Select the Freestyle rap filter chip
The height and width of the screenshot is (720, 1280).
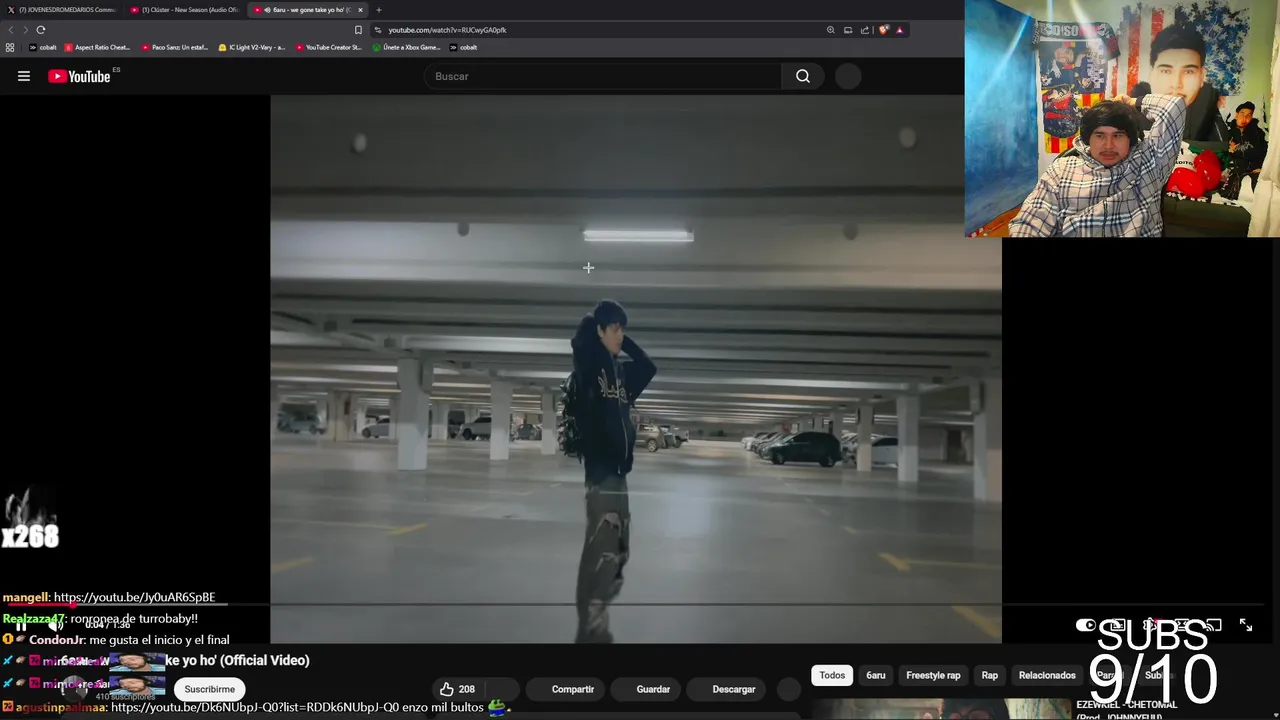[x=933, y=675]
